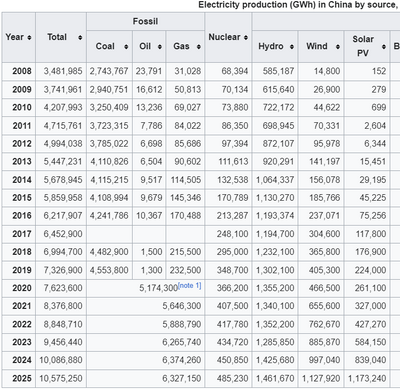Screen dimensions: 400x389
Task: Click fossil value 6,327,150 for 2025
Action: (x=182, y=379)
